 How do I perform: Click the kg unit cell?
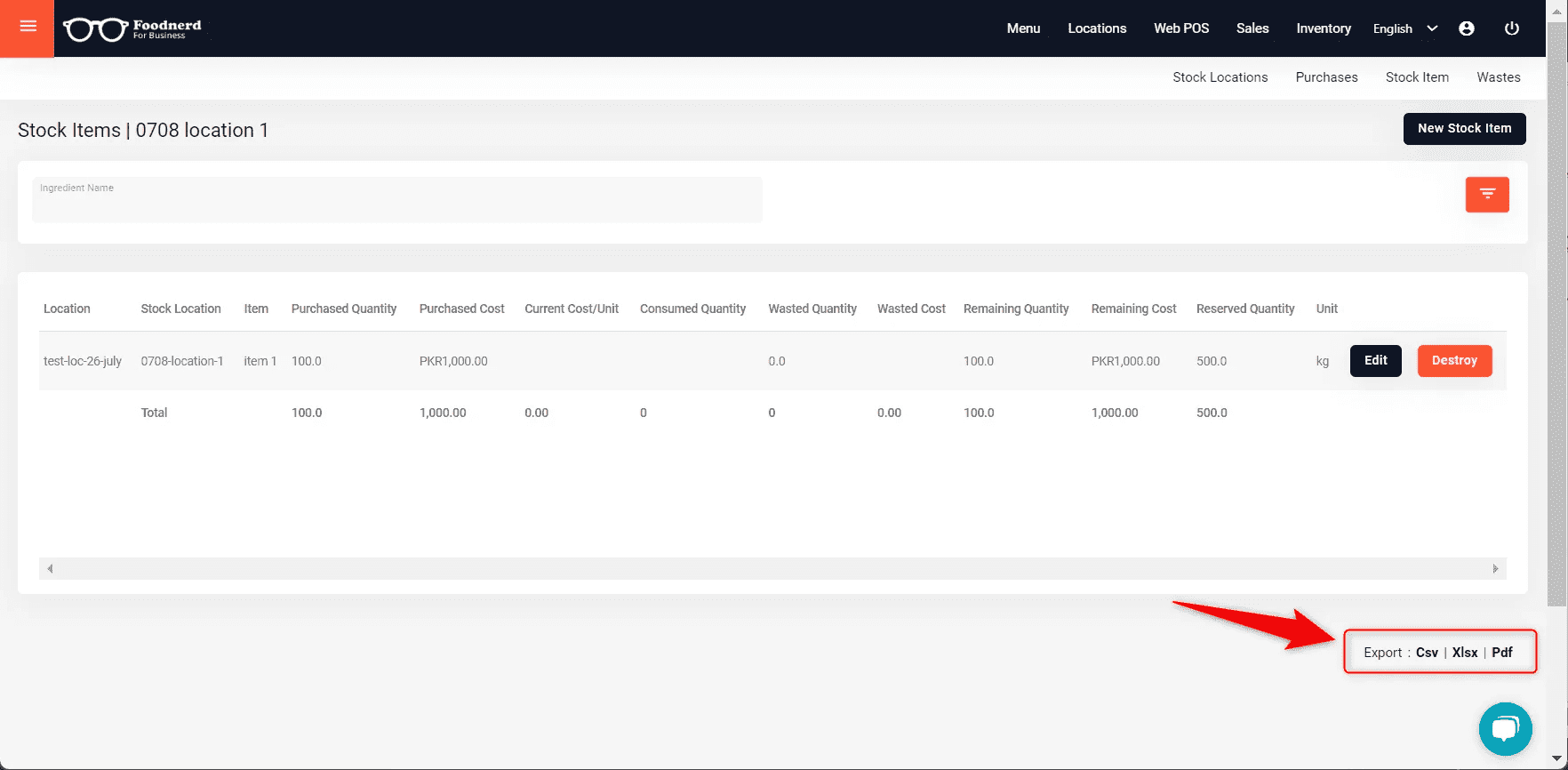click(1323, 361)
